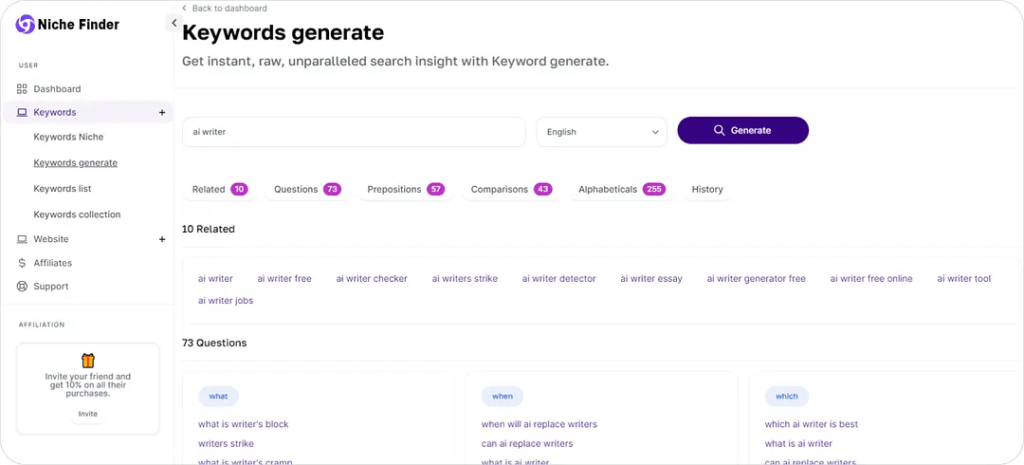Viewport: 1024px width, 465px height.
Task: Click the Website monitor icon in sidebar
Action: pos(22,240)
